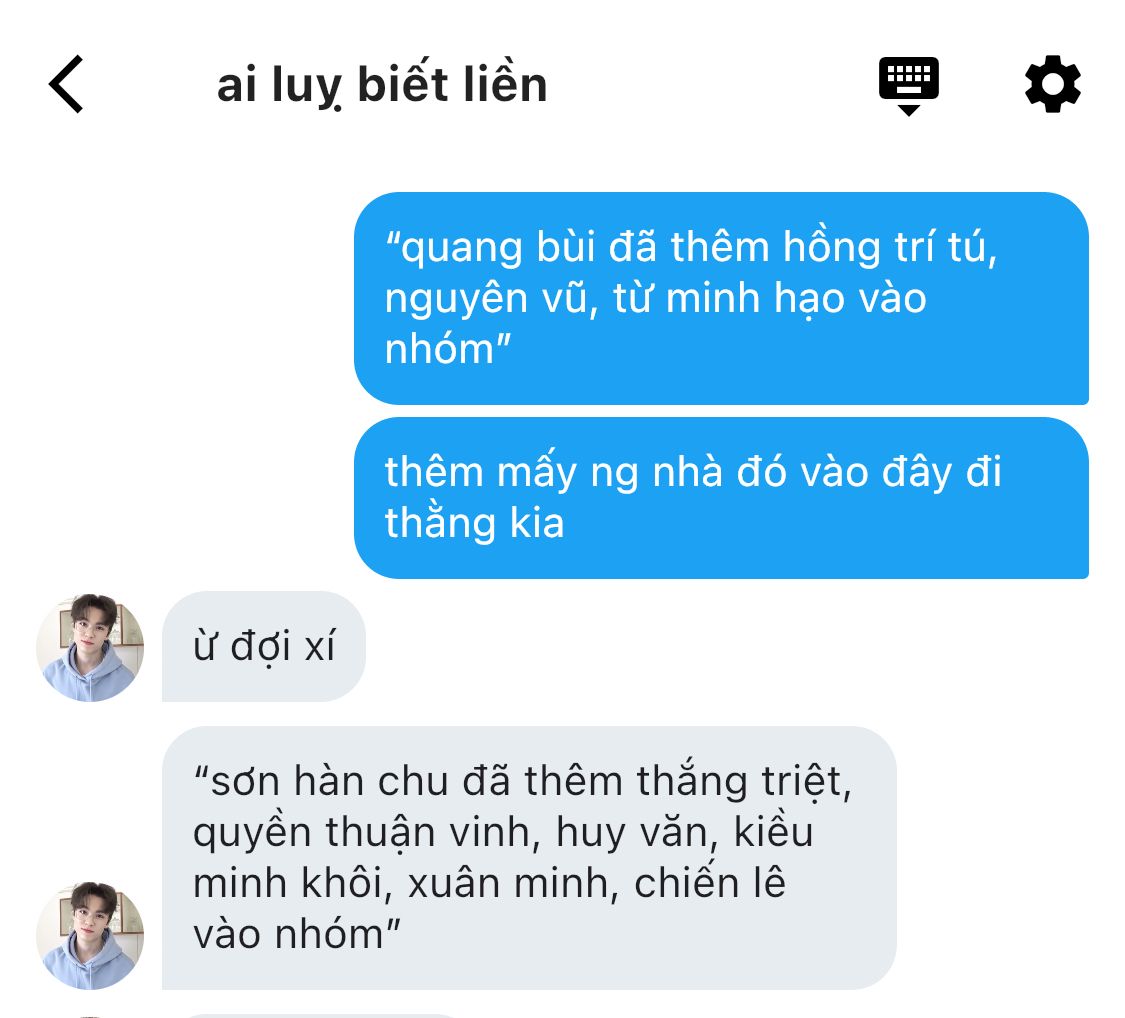Tap partially visible avatar at bottom edge

[90, 1016]
